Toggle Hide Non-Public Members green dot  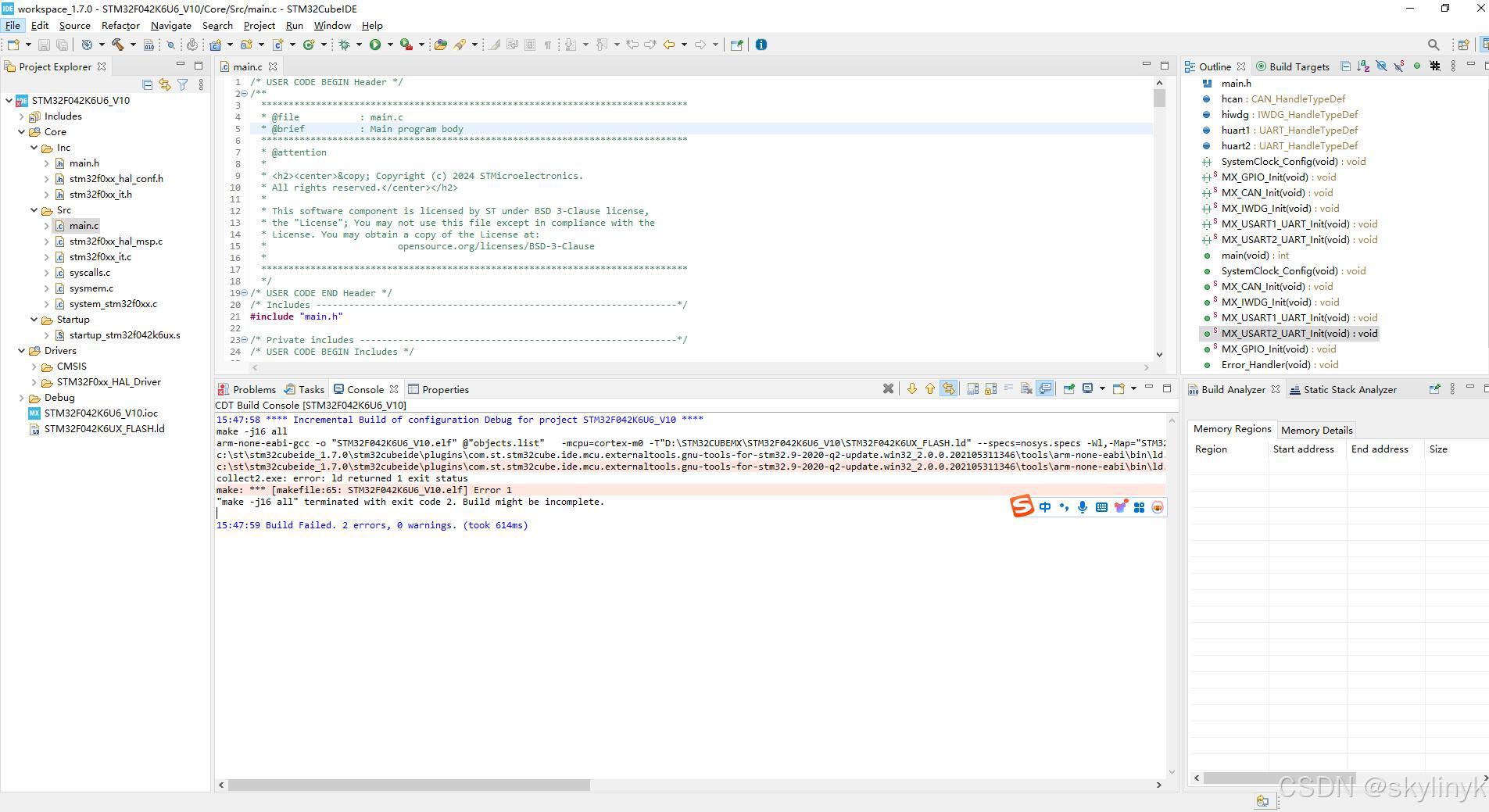pyautogui.click(x=1417, y=66)
